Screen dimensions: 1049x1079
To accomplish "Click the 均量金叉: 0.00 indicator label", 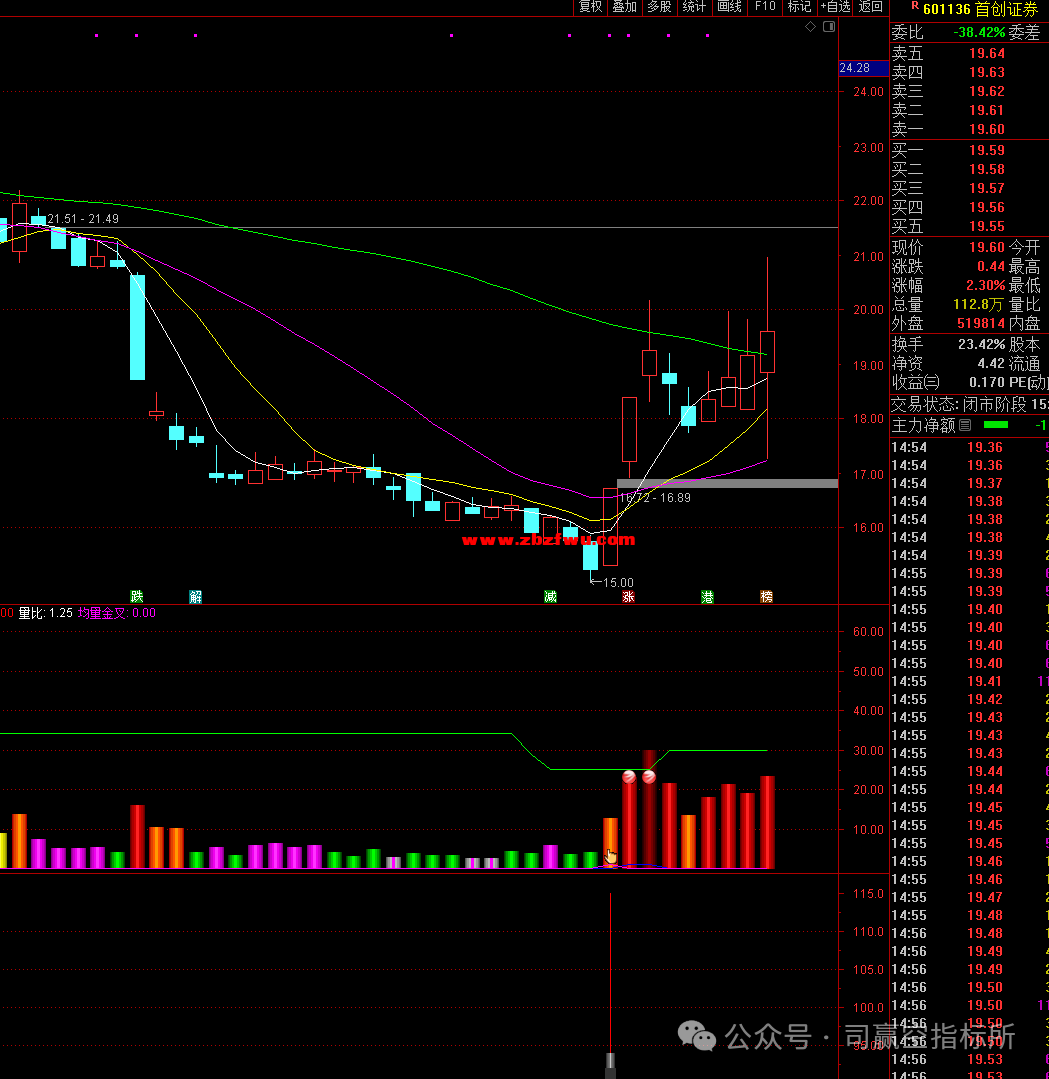I will click(x=116, y=613).
